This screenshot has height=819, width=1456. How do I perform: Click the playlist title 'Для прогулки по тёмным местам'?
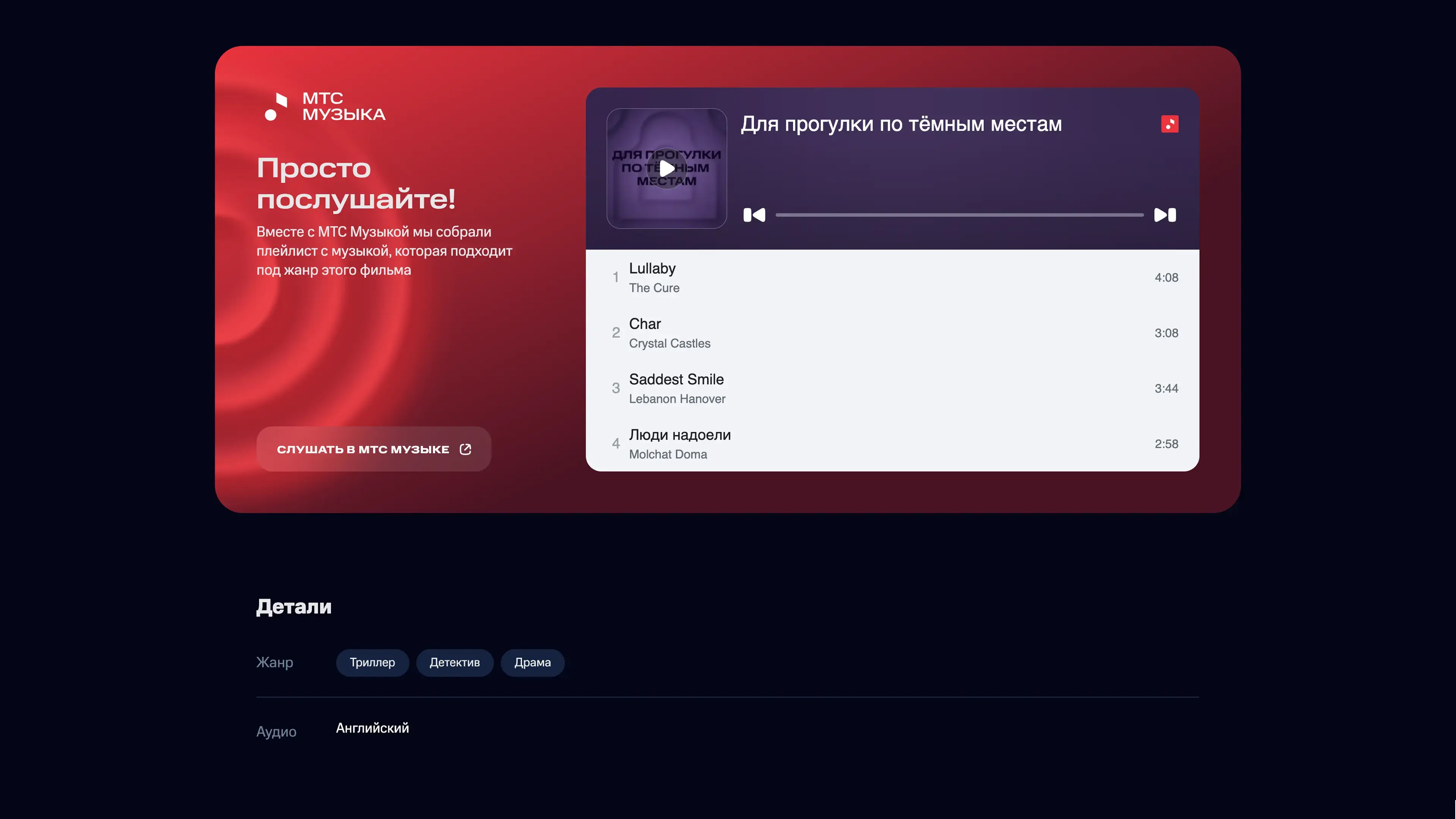(x=901, y=124)
